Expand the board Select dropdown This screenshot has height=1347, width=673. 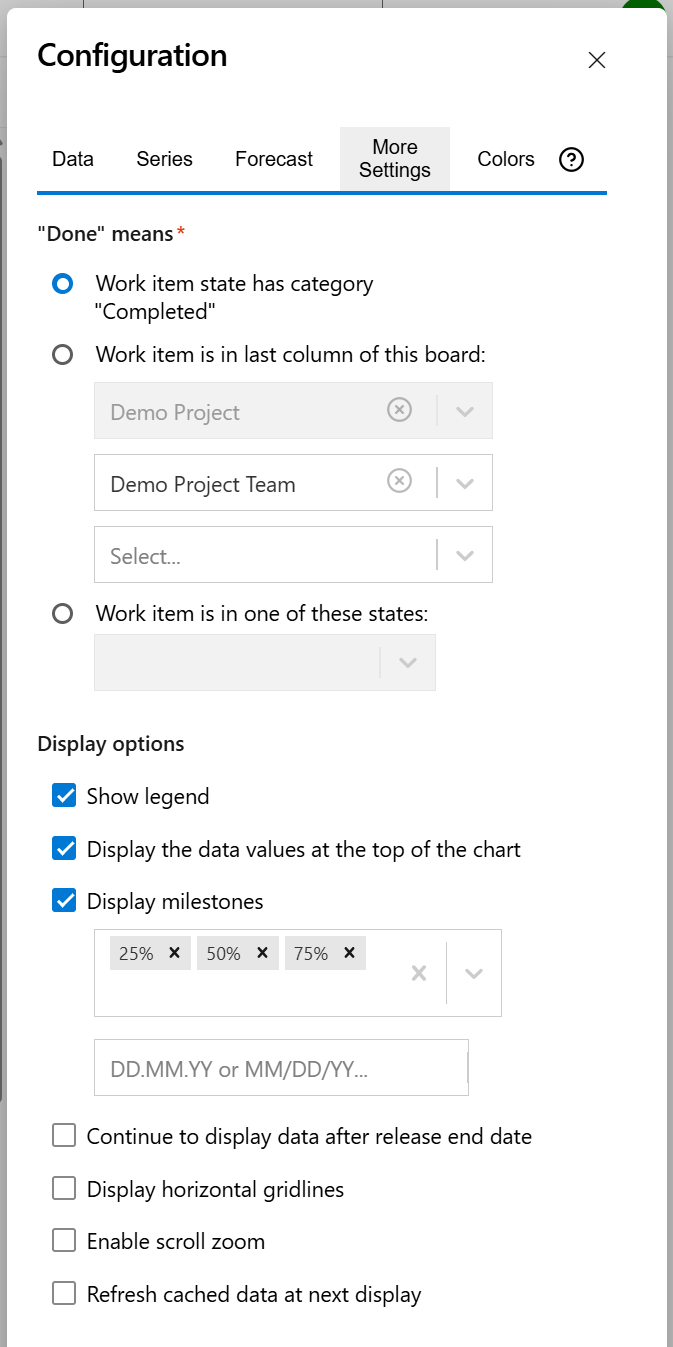tap(464, 554)
